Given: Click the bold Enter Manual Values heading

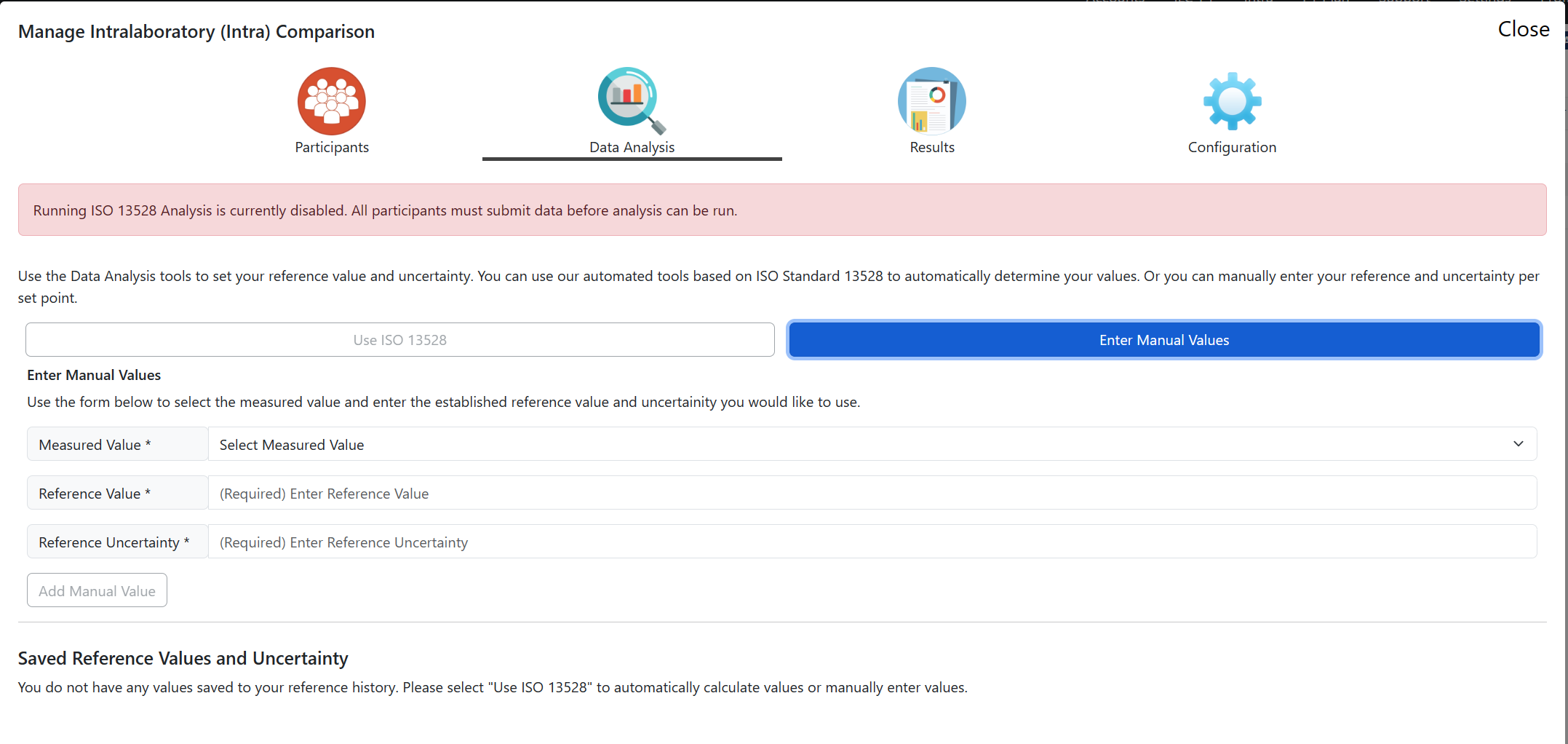Looking at the screenshot, I should point(94,375).
